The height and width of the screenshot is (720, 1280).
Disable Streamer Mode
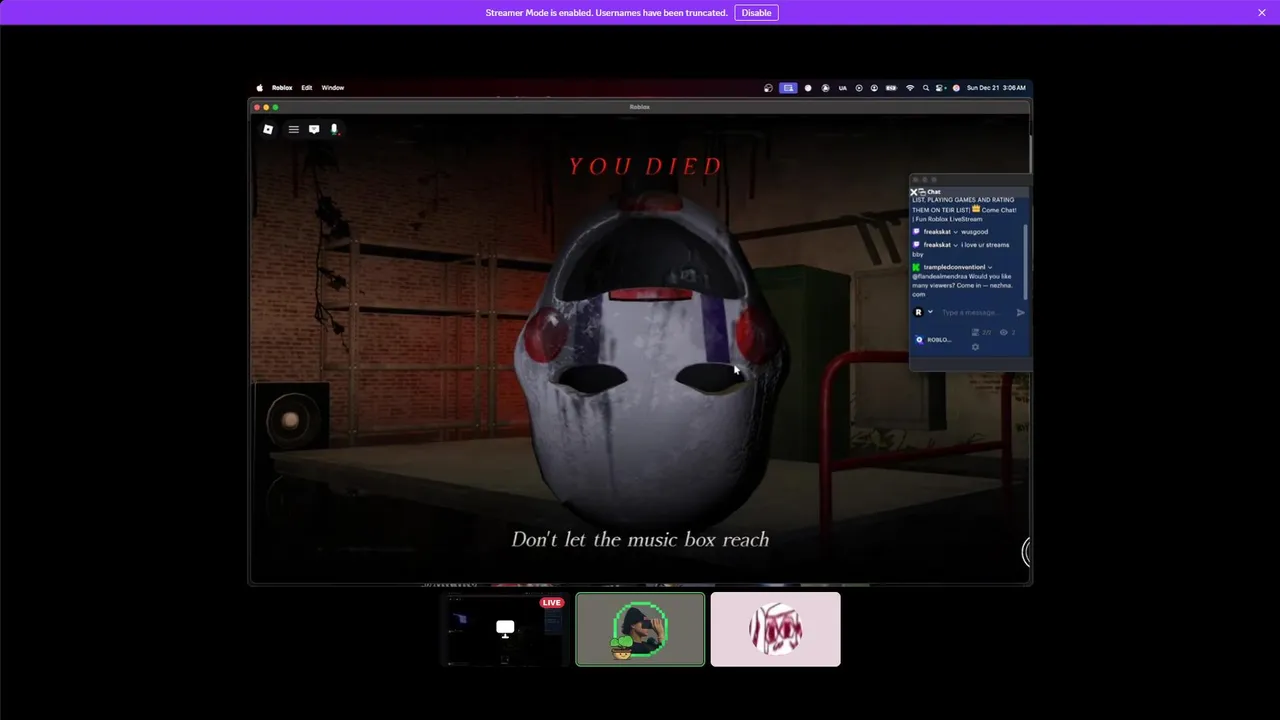(756, 13)
